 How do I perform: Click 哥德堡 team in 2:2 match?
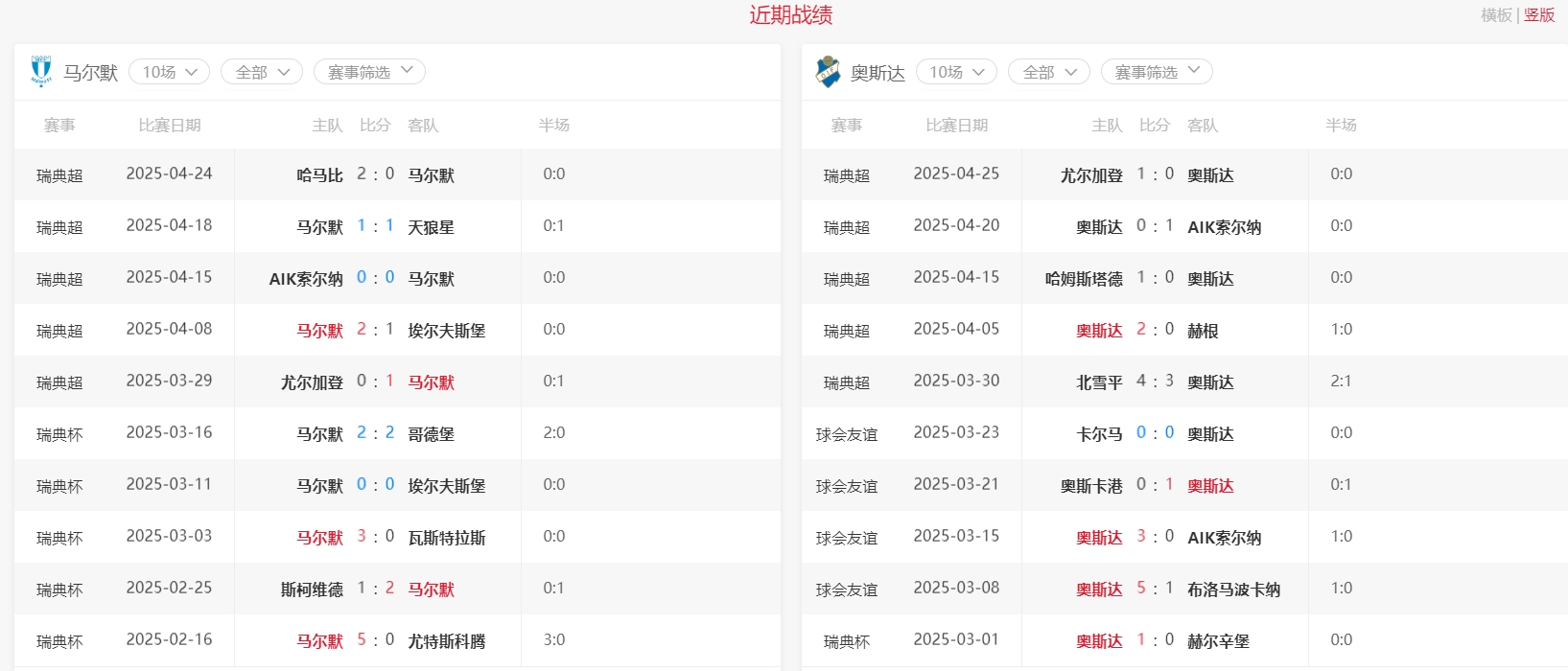(431, 434)
